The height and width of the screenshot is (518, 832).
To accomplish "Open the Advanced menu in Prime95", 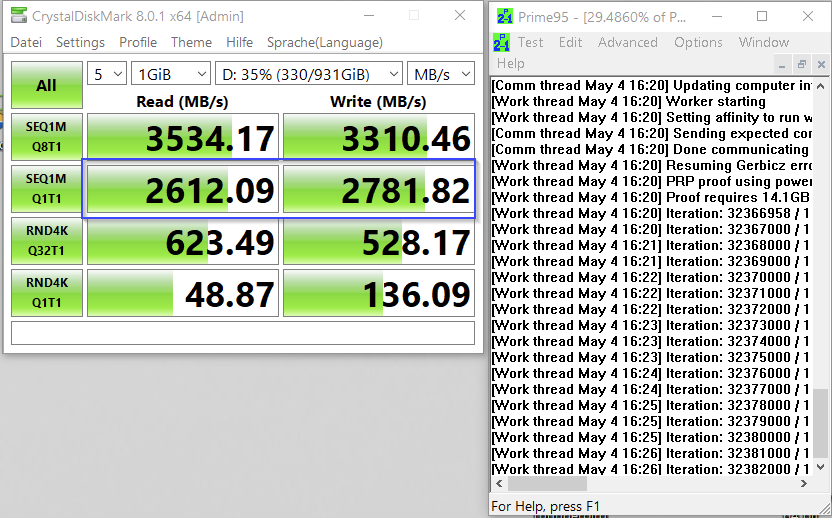I will pos(628,42).
